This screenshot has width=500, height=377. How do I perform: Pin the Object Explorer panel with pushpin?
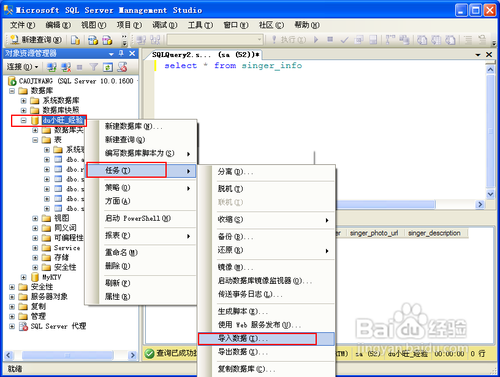pyautogui.click(x=121, y=53)
